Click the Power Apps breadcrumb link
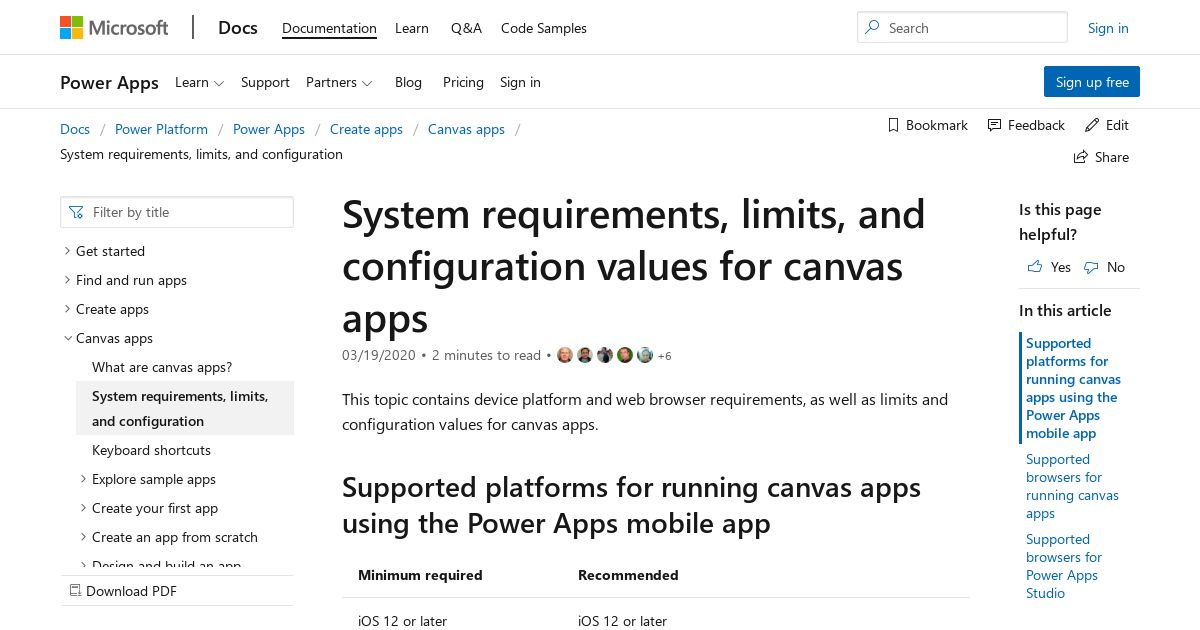 [x=269, y=129]
